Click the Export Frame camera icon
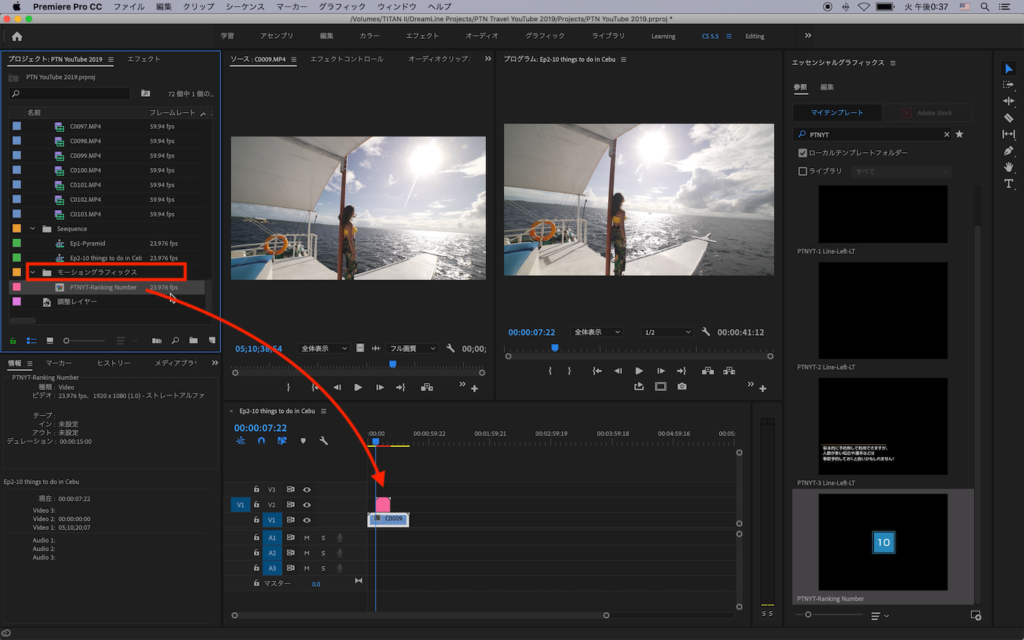The height and width of the screenshot is (640, 1024). pos(682,386)
